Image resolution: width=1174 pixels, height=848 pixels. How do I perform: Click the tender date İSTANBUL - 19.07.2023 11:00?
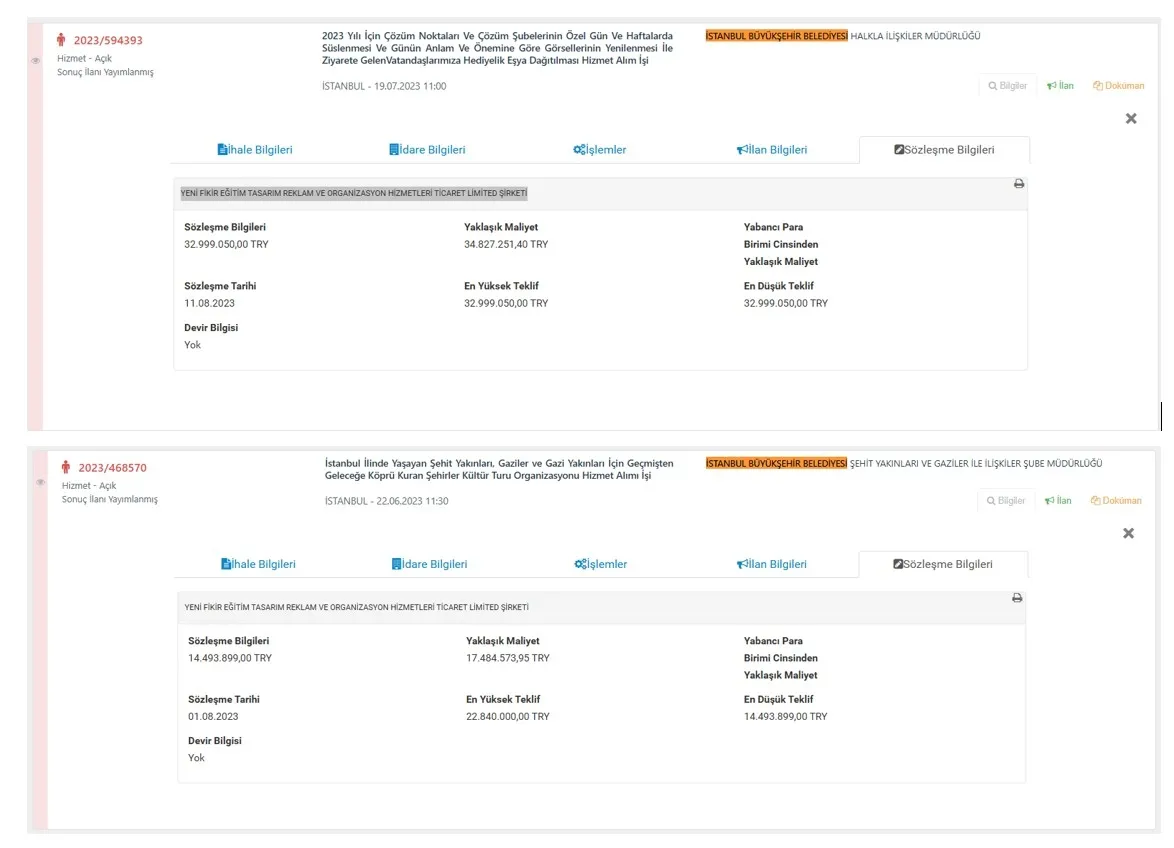pyautogui.click(x=384, y=86)
